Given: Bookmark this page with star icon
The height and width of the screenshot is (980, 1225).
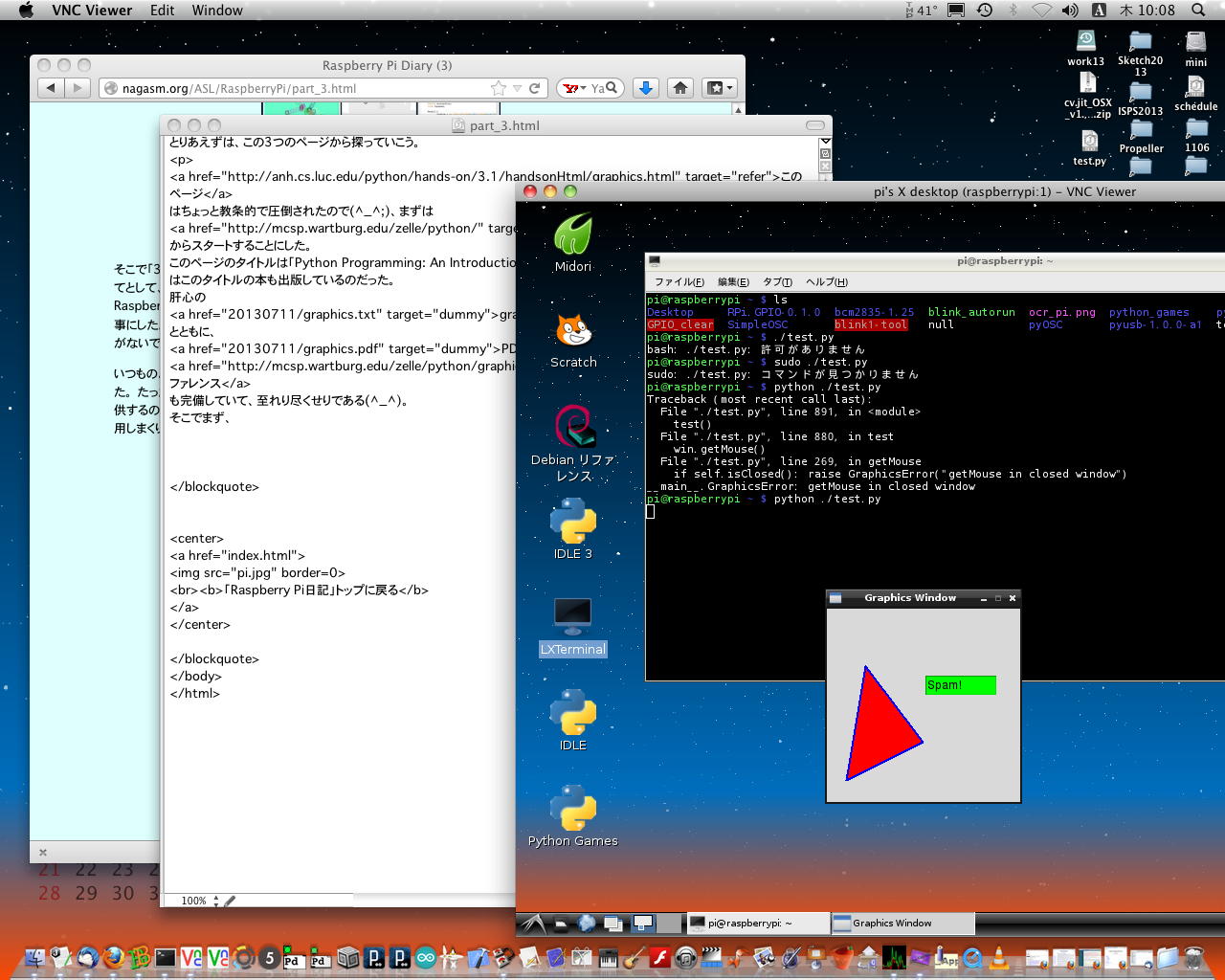Looking at the screenshot, I should [x=498, y=88].
